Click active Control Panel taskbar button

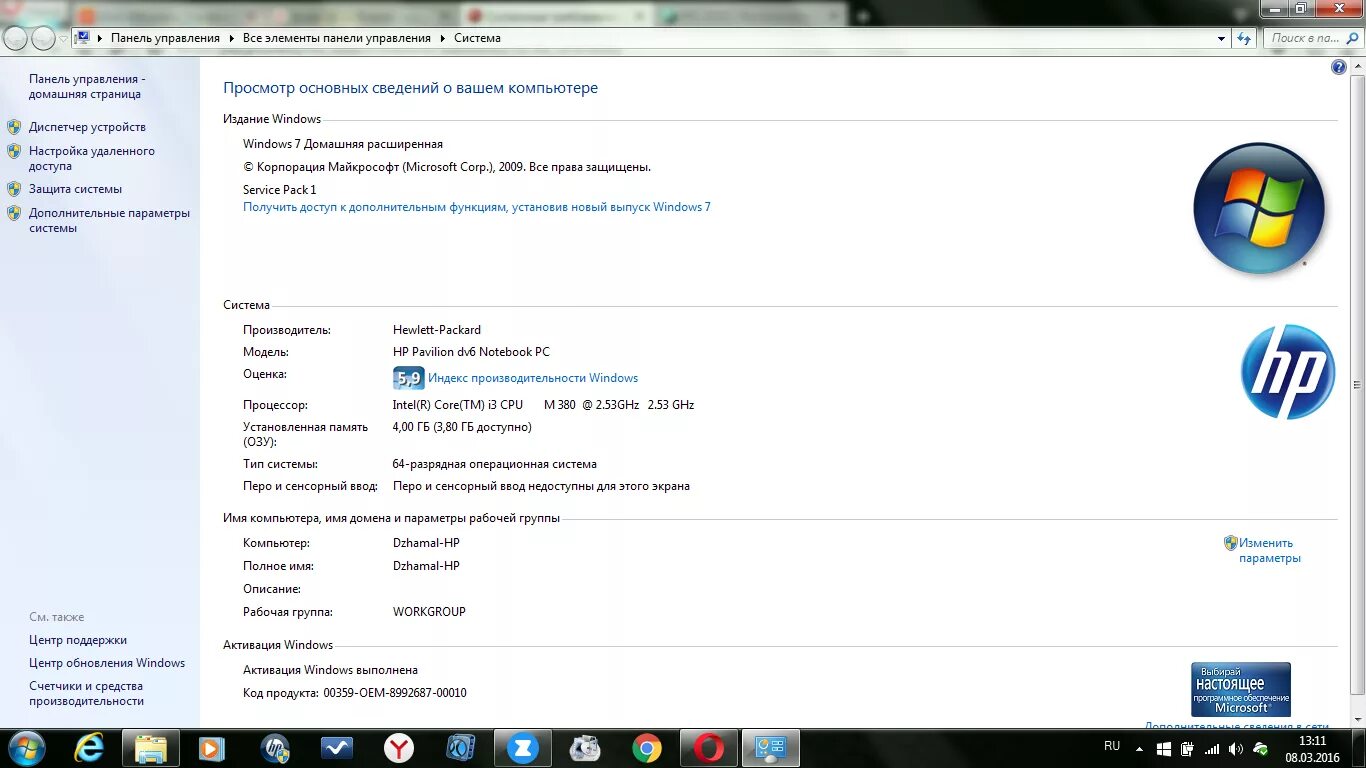click(771, 748)
